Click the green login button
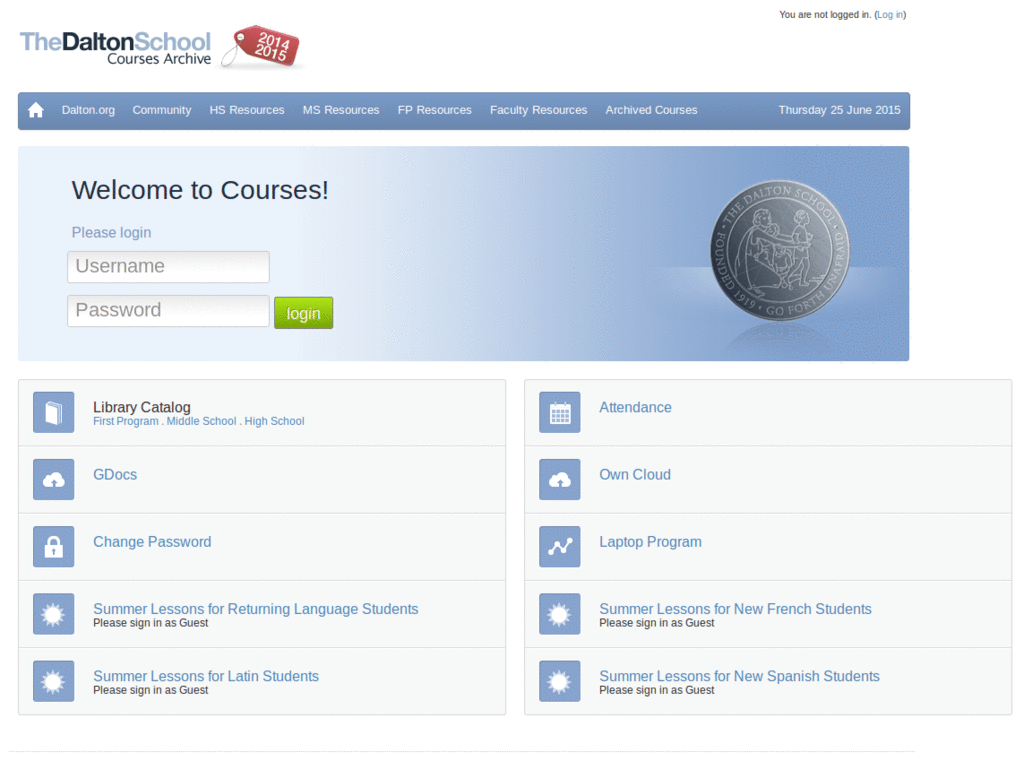This screenshot has width=1024, height=768. 304,313
